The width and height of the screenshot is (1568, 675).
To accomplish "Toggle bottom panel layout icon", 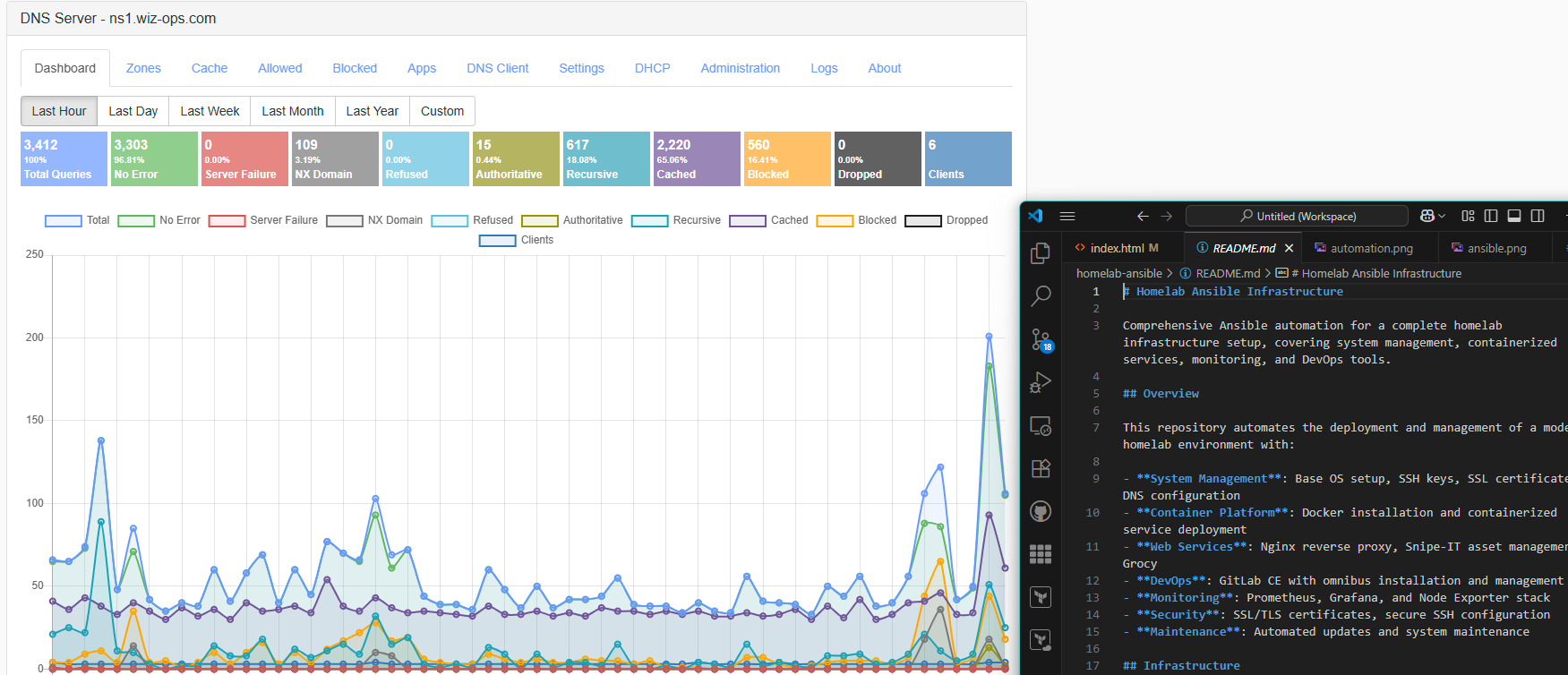I will pos(1514,216).
